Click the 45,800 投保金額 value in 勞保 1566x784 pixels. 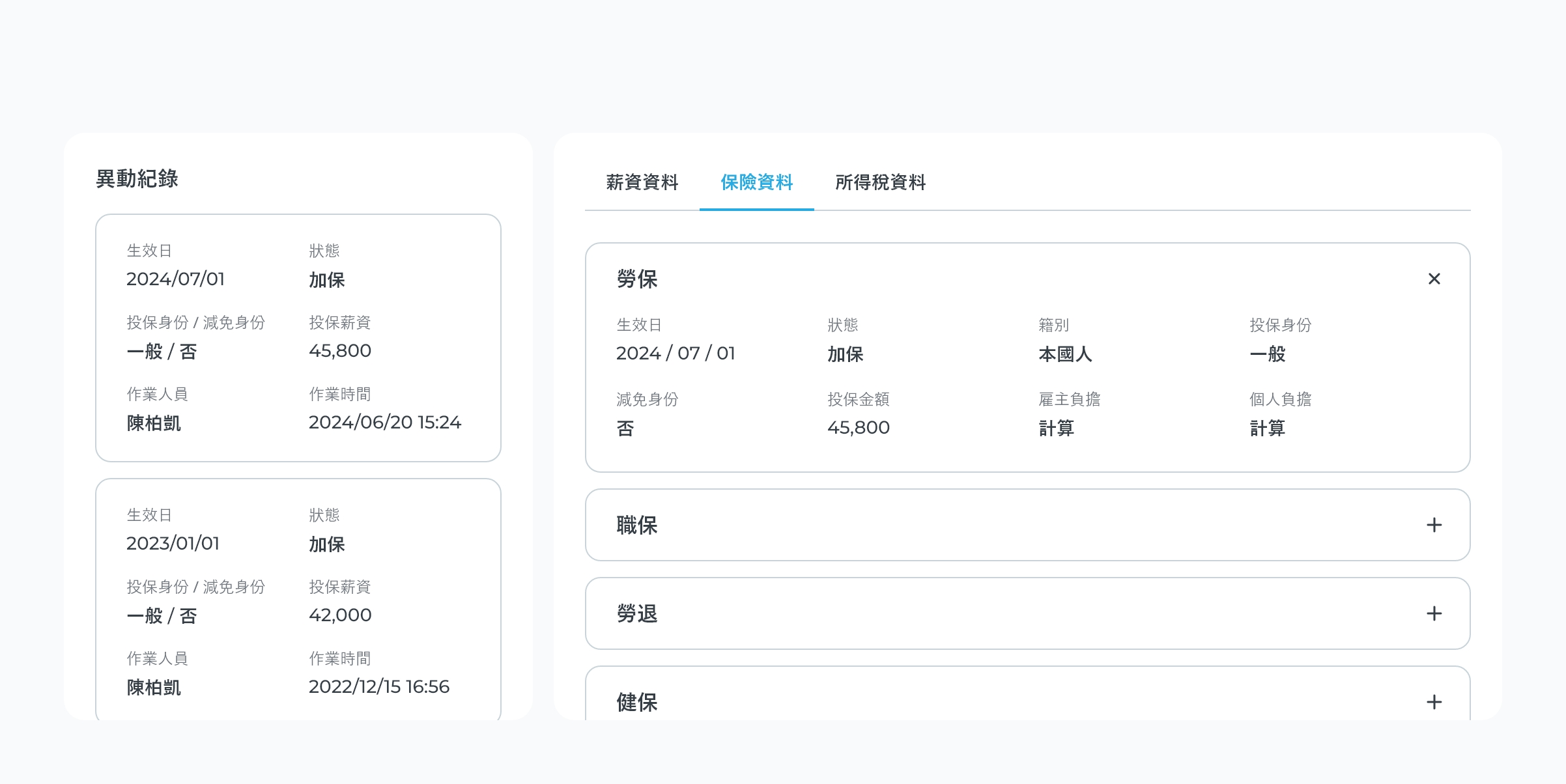point(859,427)
